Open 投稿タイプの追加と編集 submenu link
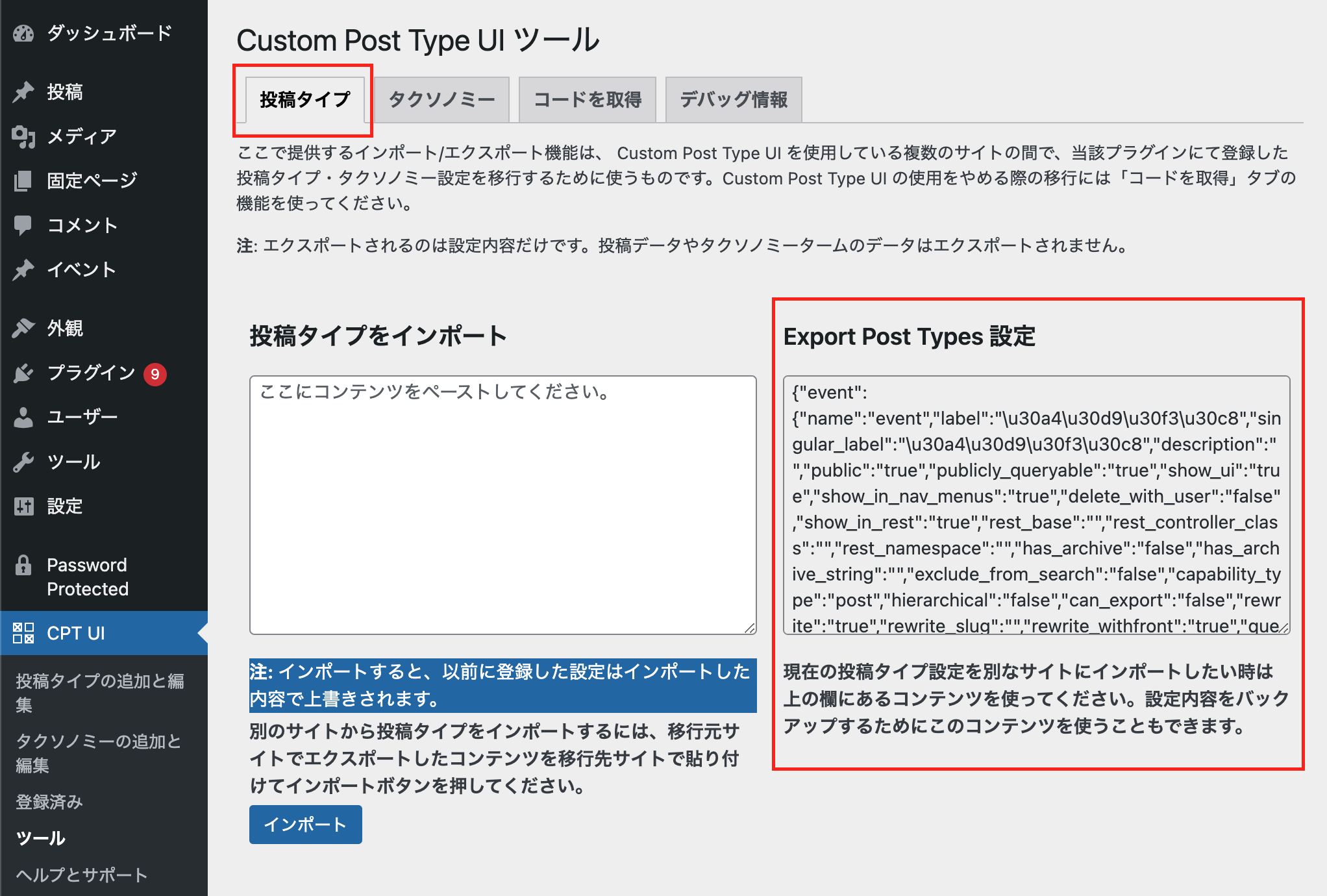This screenshot has width=1327, height=896. click(100, 693)
